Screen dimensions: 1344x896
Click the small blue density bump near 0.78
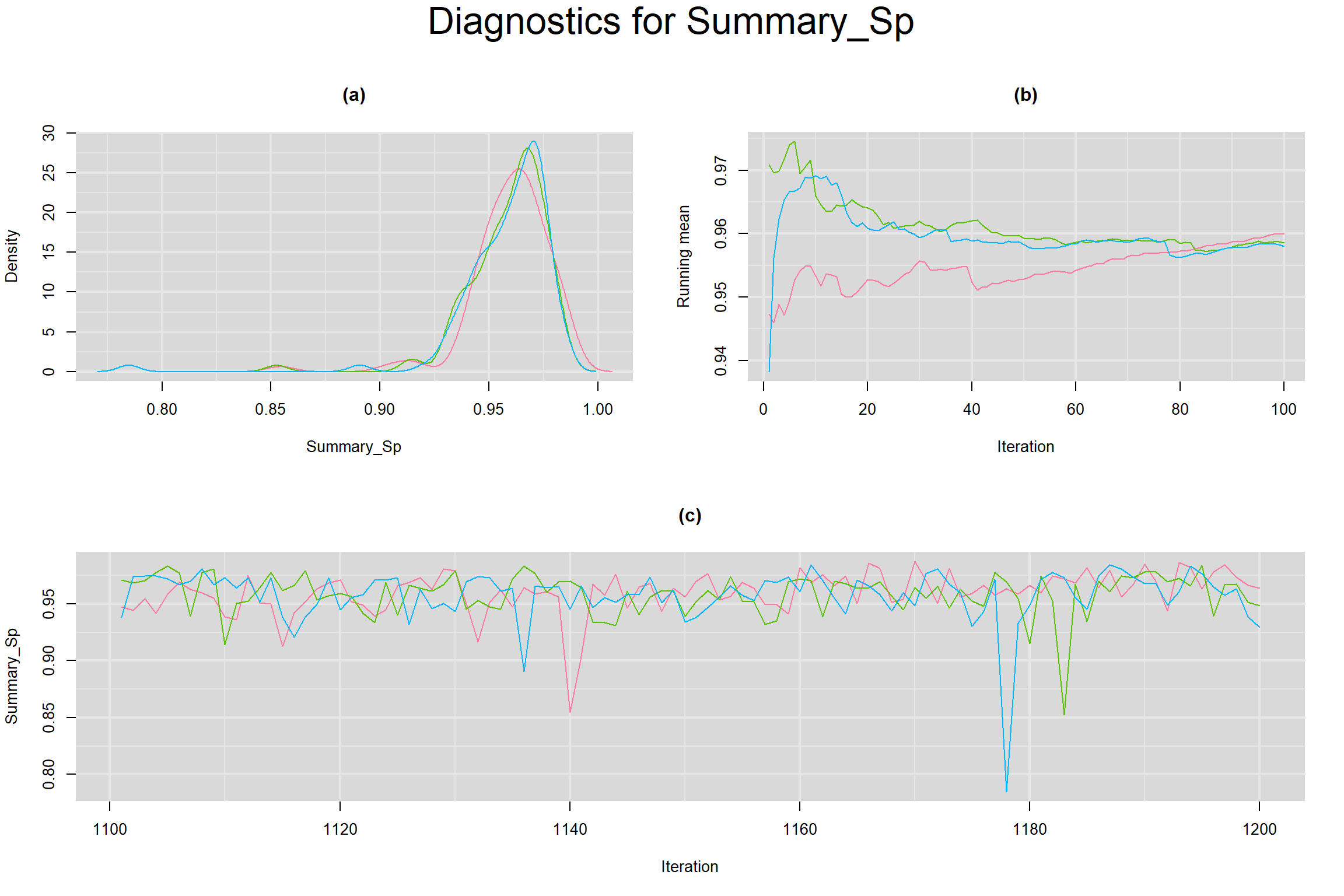click(x=128, y=365)
